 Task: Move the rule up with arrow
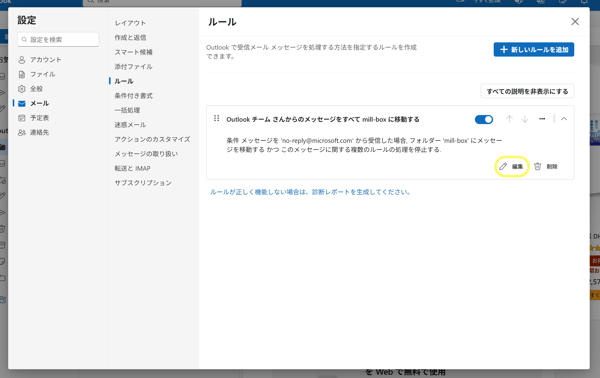(x=509, y=119)
